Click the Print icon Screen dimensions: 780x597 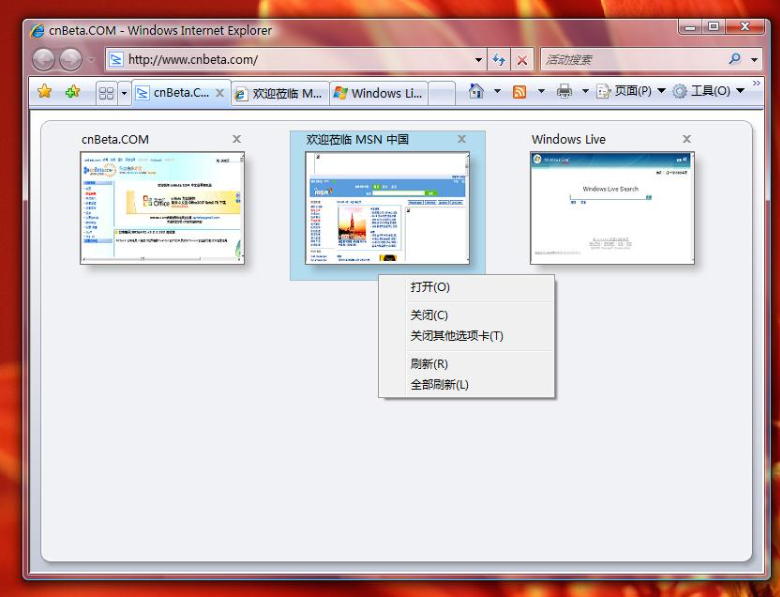tap(564, 92)
